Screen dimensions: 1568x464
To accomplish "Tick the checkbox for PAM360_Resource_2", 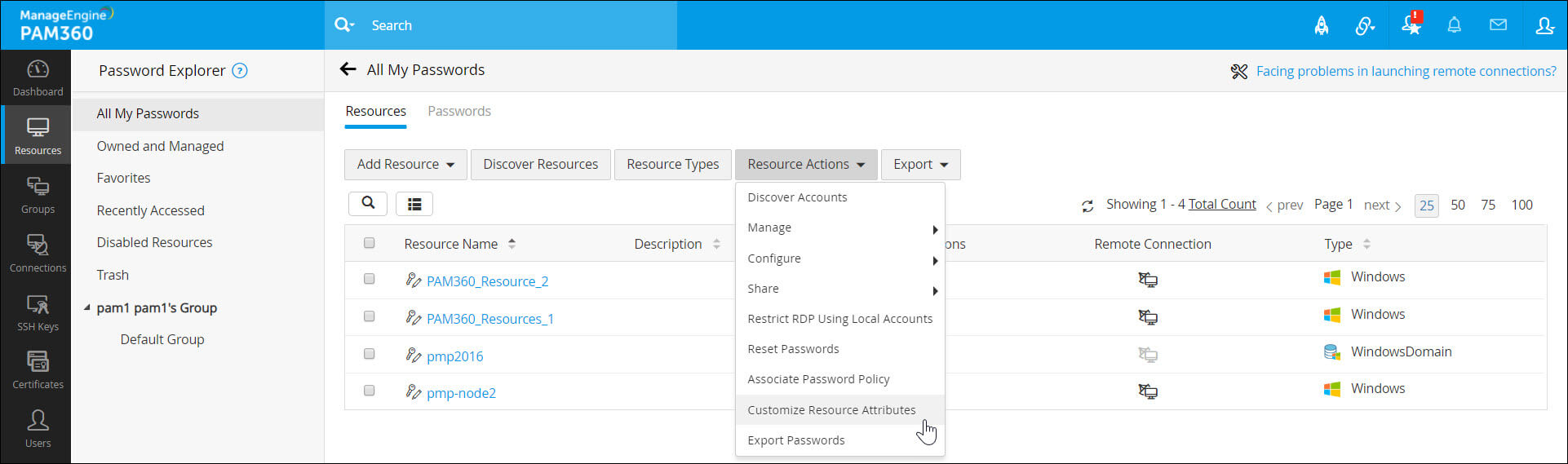I will [x=369, y=279].
